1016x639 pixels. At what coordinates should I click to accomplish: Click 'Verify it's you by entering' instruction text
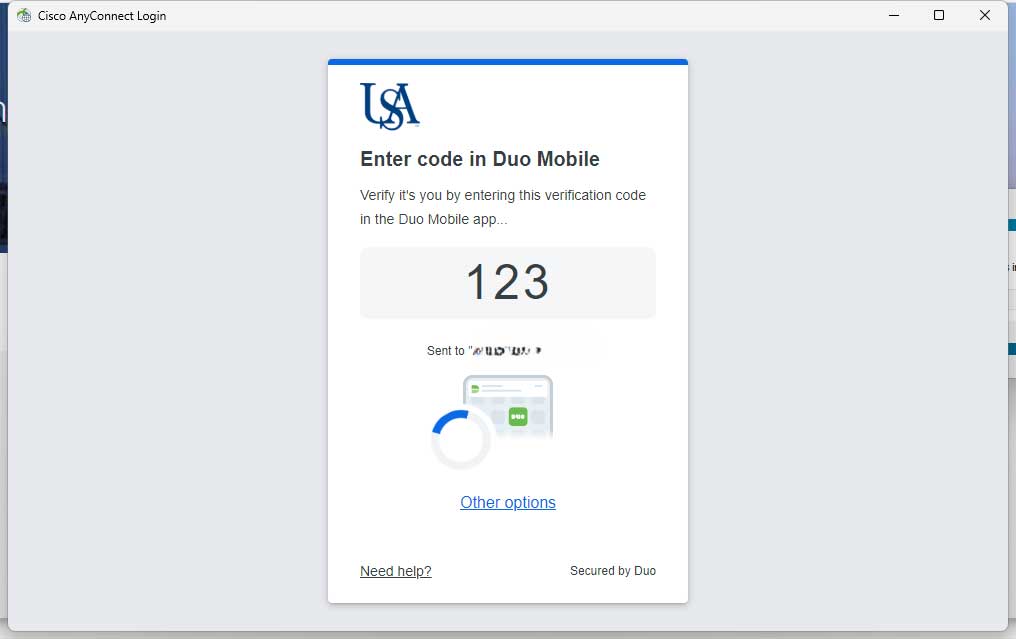(503, 207)
